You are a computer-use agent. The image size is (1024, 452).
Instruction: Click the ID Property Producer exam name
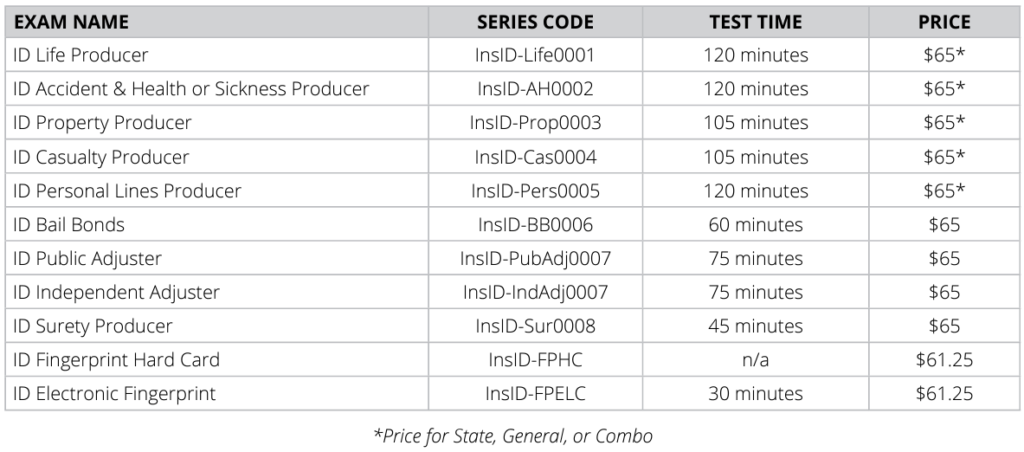[x=102, y=123]
